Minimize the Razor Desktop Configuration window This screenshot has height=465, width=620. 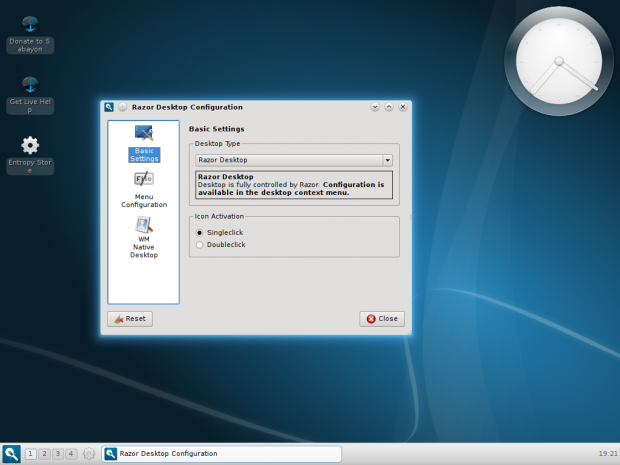point(375,107)
